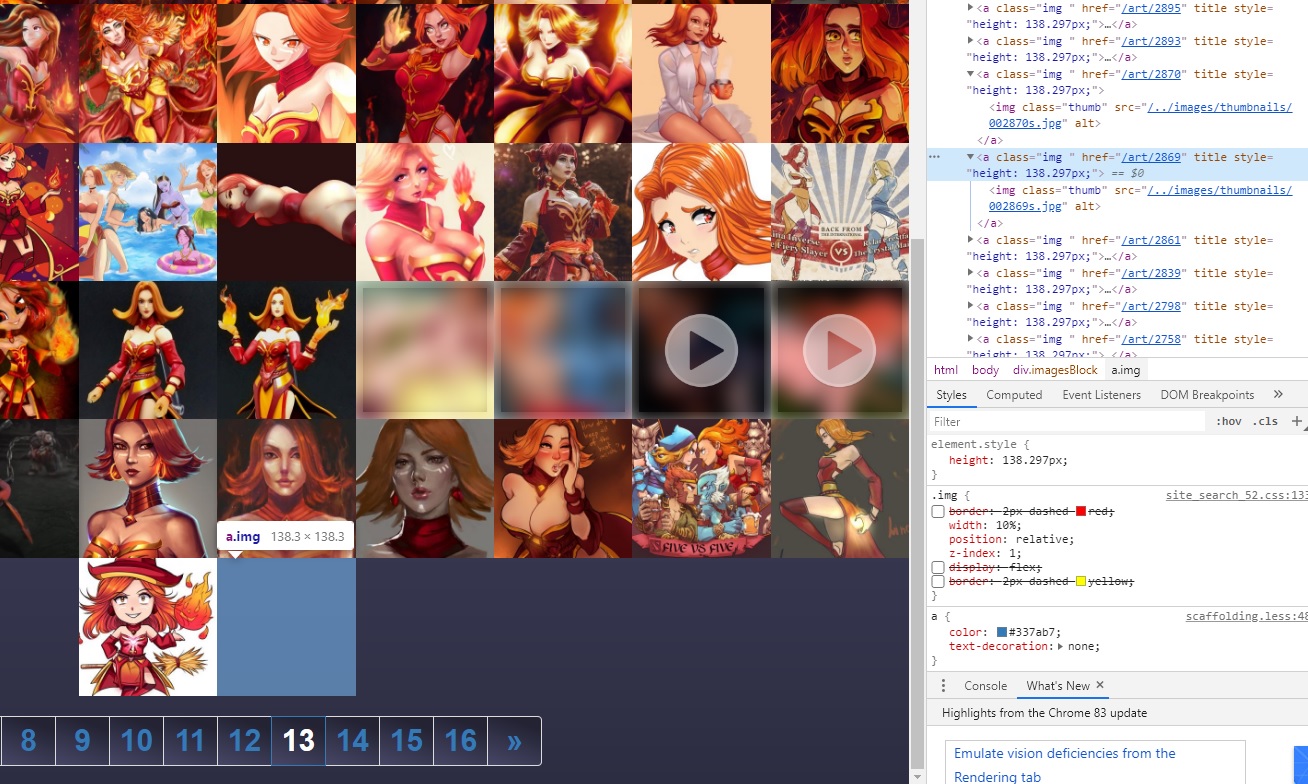The image size is (1308, 784).
Task: Toggle the .cls element classes pane
Action: point(1265,421)
